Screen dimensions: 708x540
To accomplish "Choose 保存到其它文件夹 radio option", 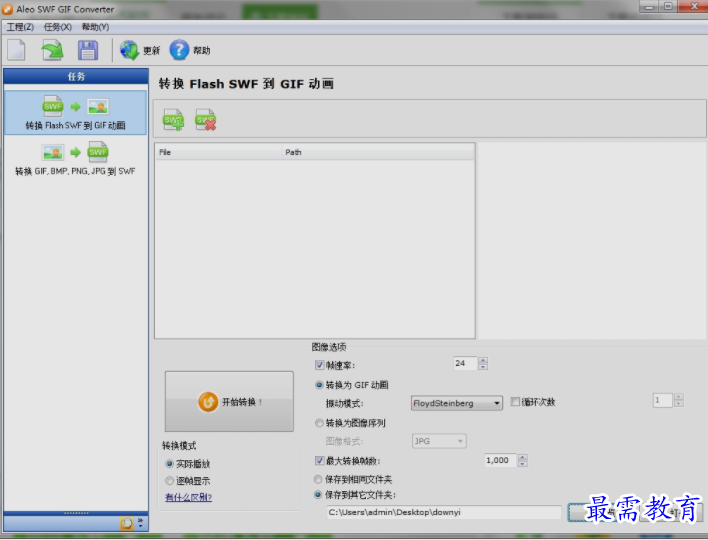I will pos(318,495).
